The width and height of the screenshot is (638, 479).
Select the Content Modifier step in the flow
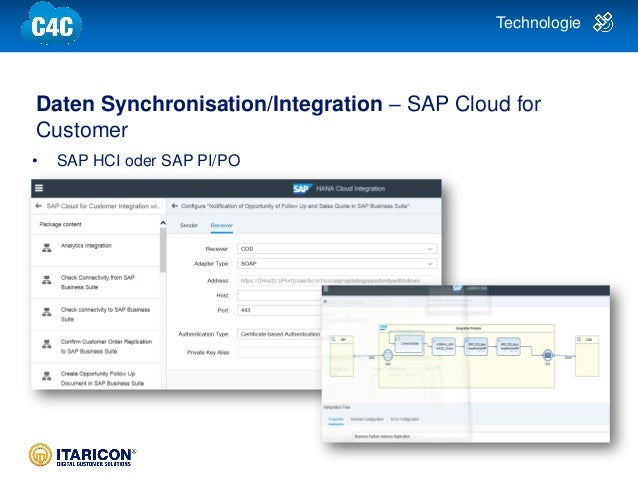coord(409,344)
